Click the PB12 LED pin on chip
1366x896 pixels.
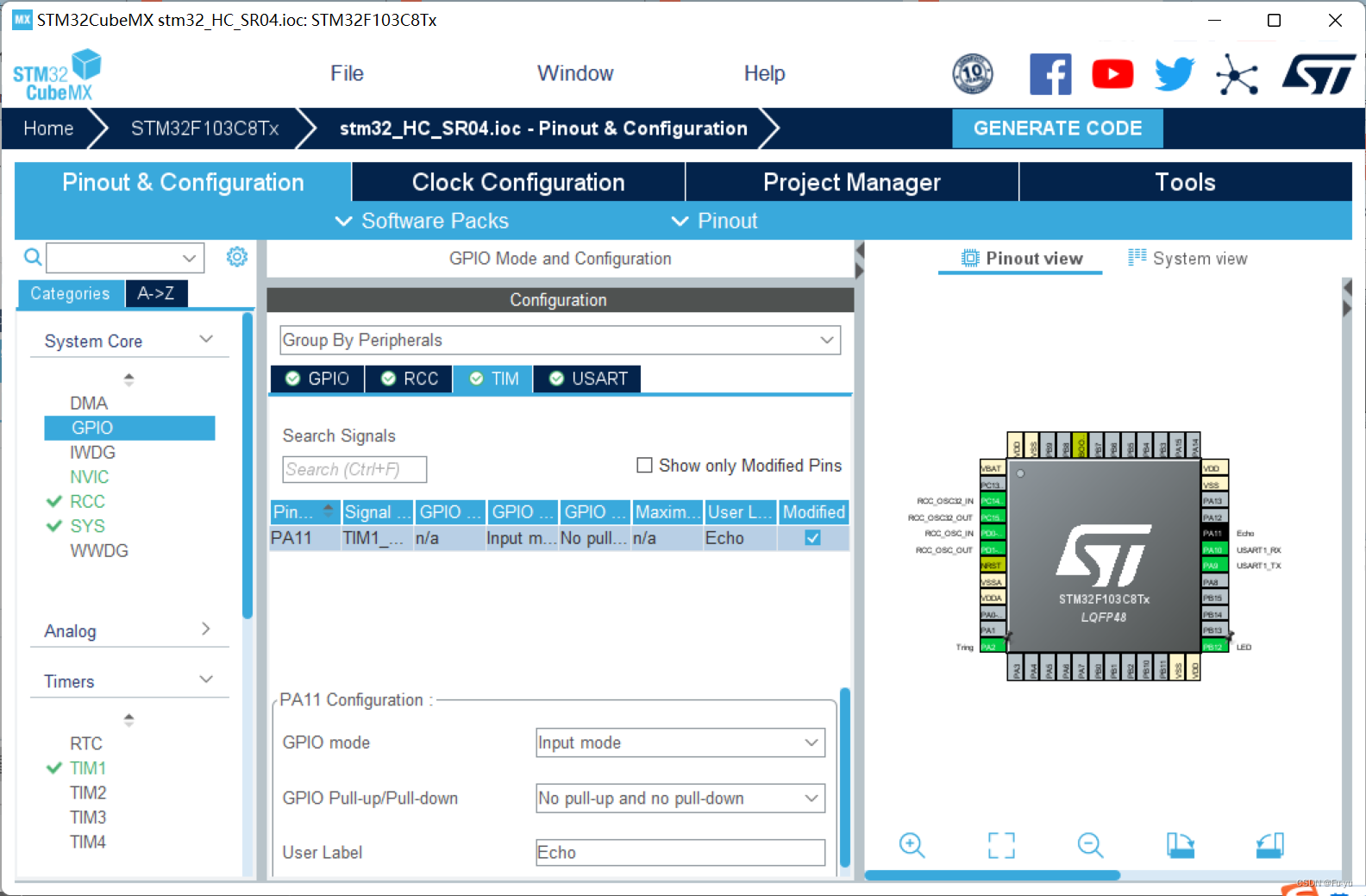pyautogui.click(x=1214, y=646)
